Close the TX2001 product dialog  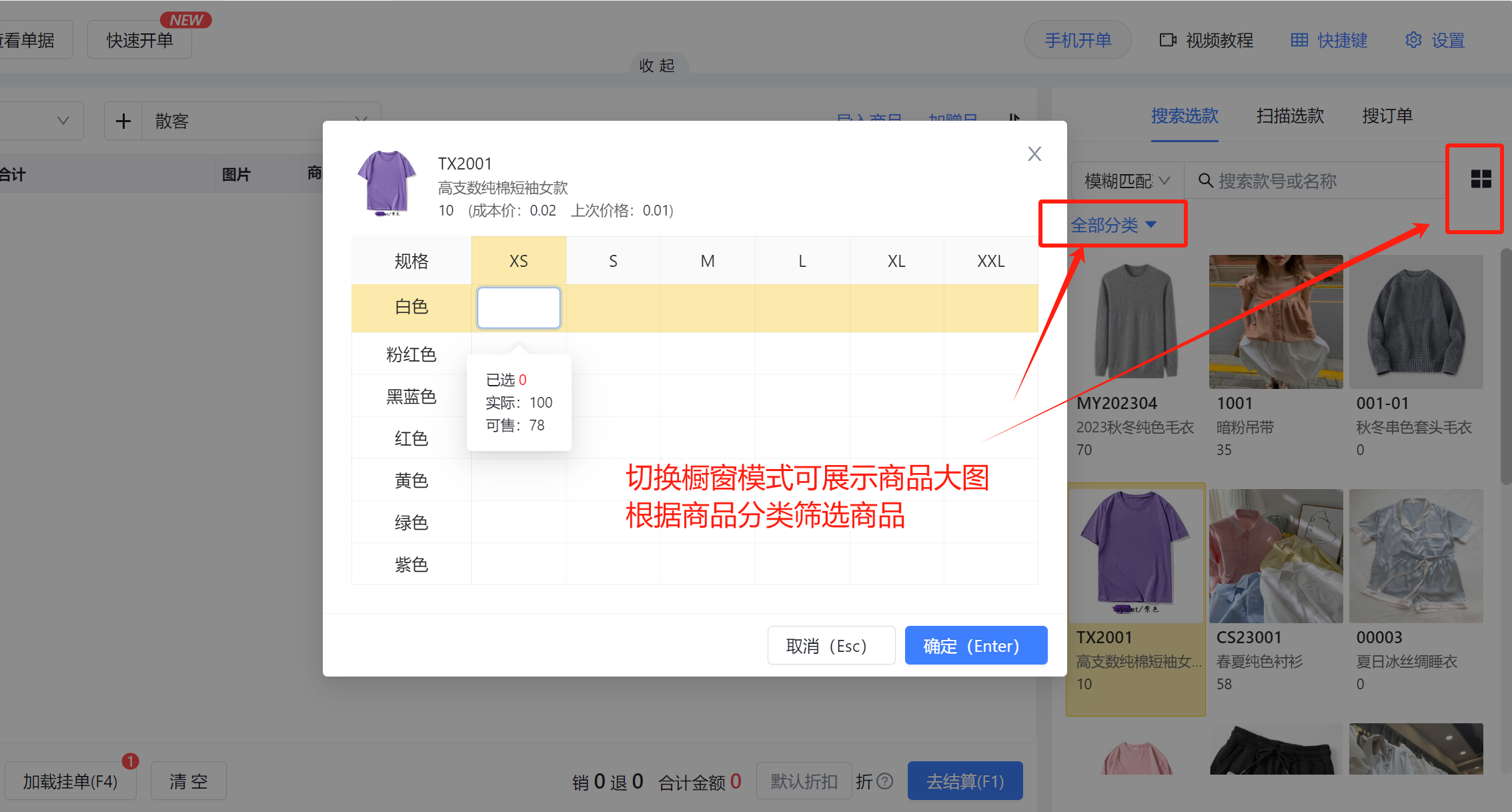pyautogui.click(x=1034, y=154)
